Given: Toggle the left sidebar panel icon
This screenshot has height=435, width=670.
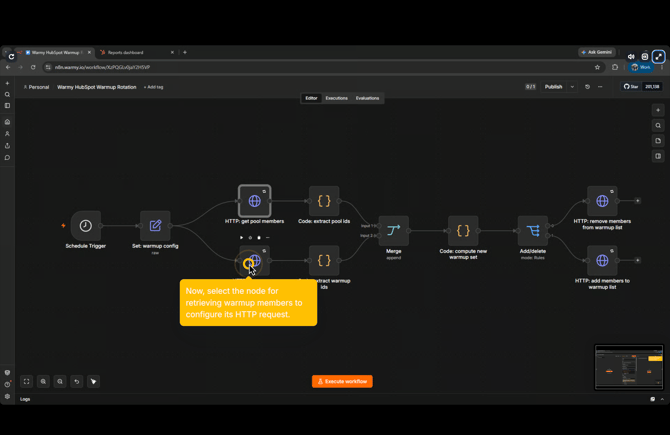Looking at the screenshot, I should click(x=7, y=106).
